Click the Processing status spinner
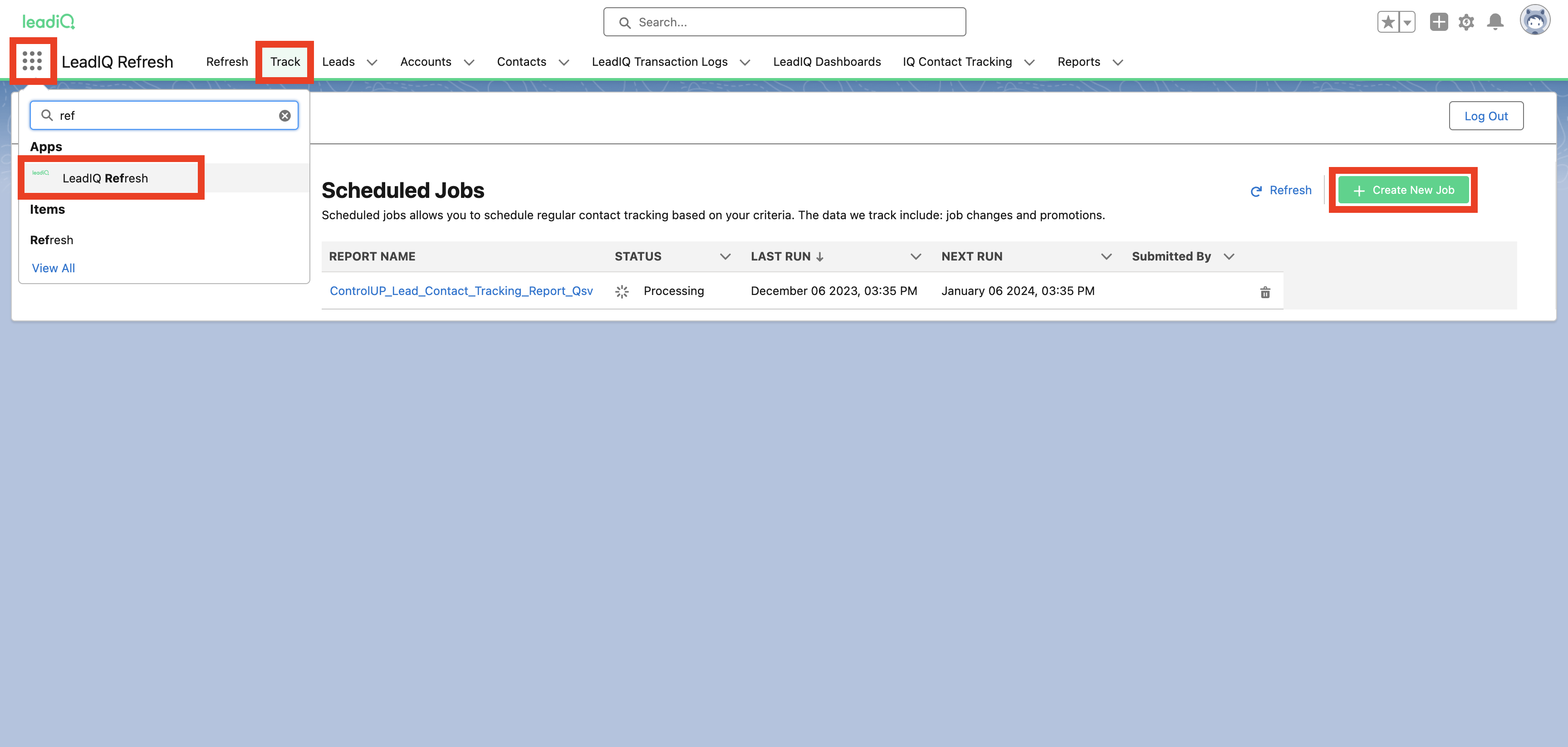1568x747 pixels. click(x=622, y=291)
